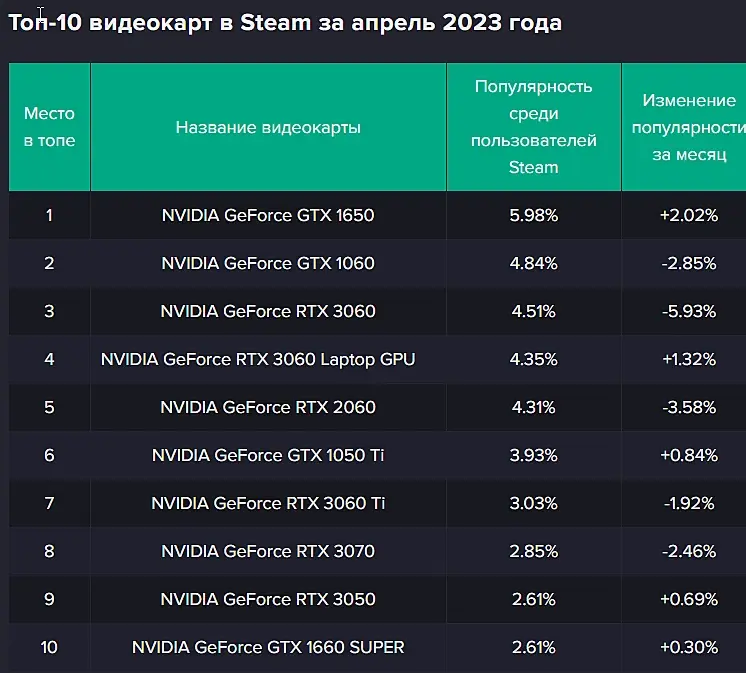The width and height of the screenshot is (746, 673).
Task: Select the "Популярность среди пользователей Steam" header
Action: pyautogui.click(x=533, y=127)
